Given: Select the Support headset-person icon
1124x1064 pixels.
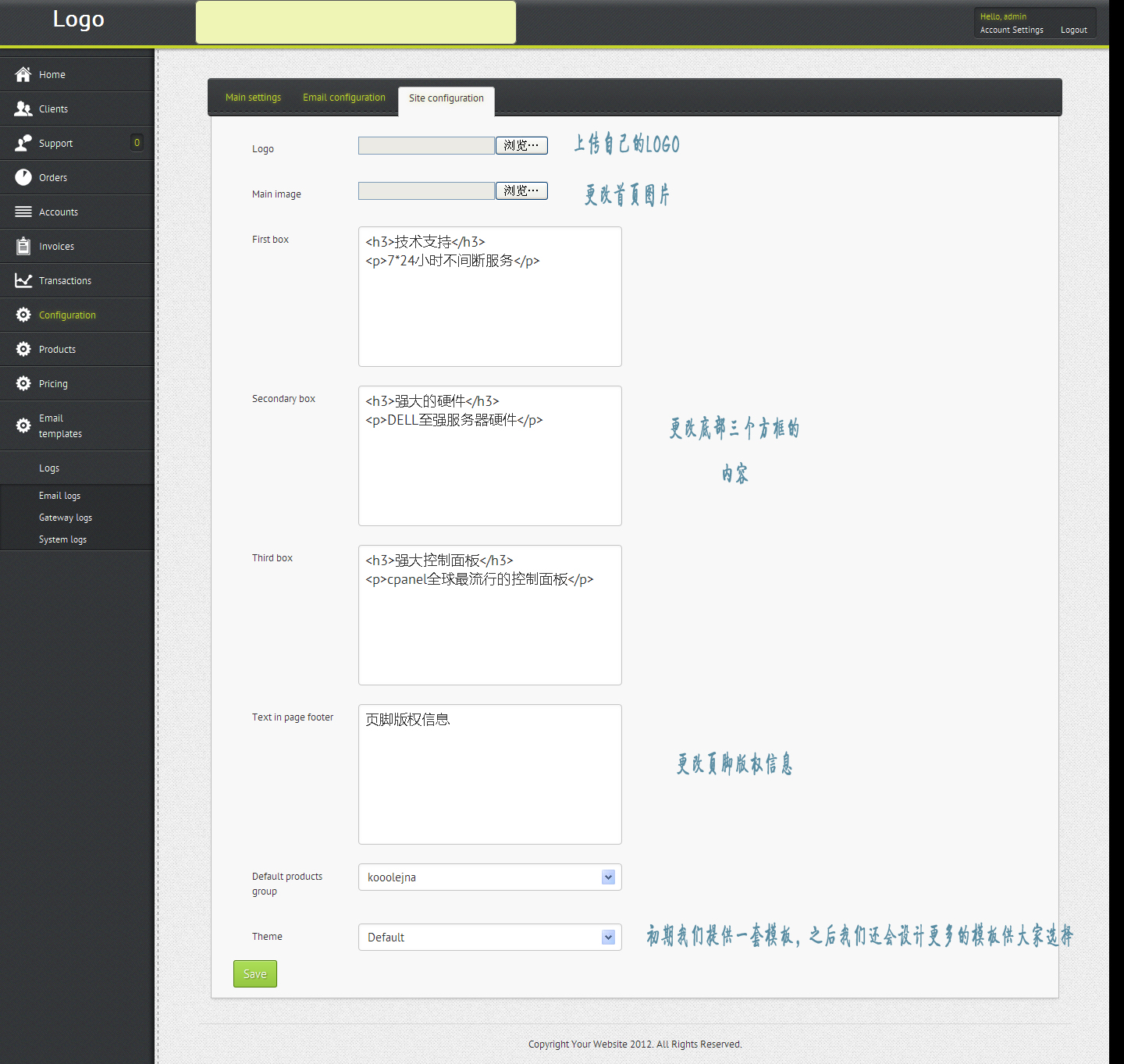Looking at the screenshot, I should point(23,143).
